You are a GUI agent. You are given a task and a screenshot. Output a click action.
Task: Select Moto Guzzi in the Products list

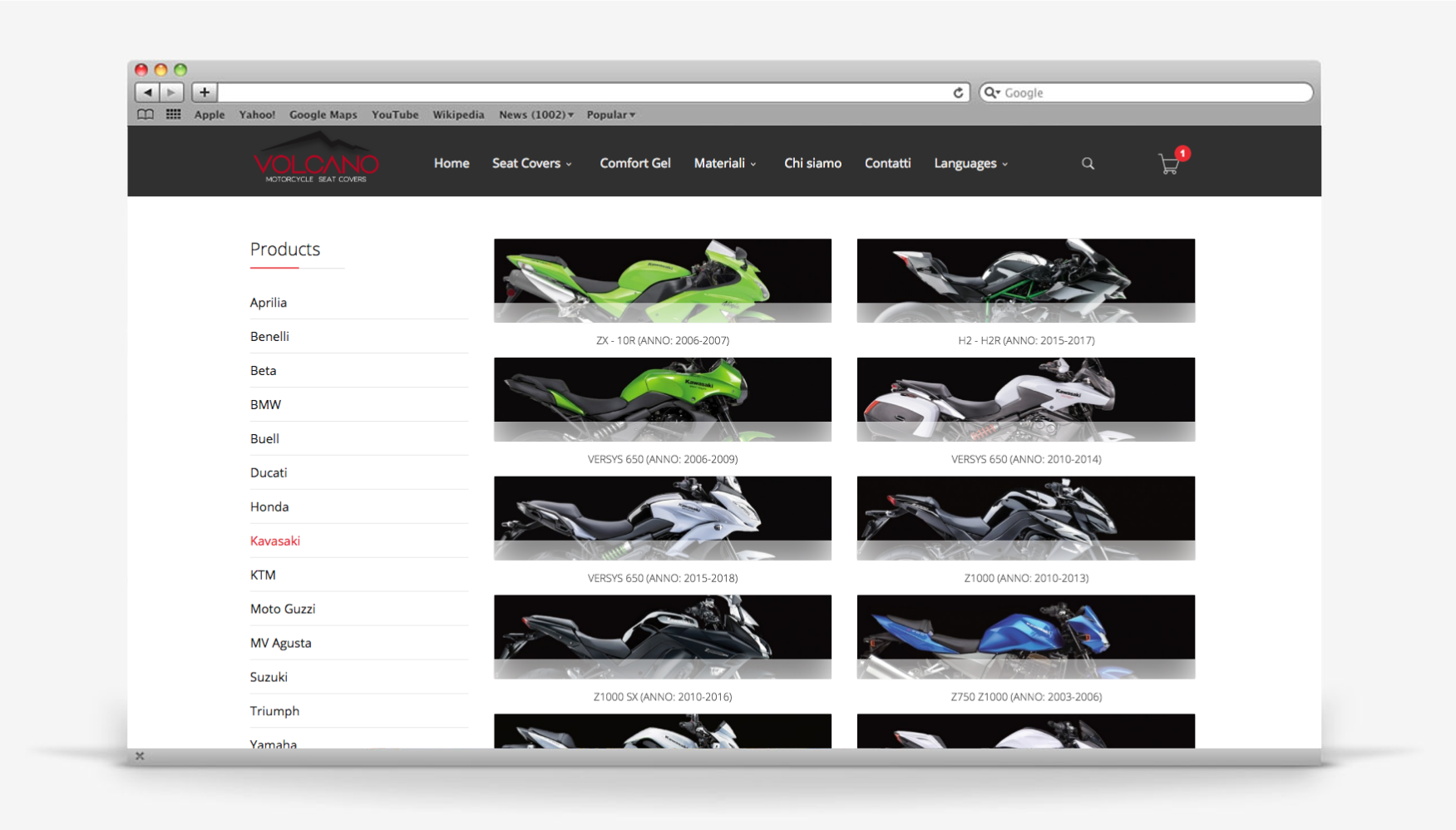pyautogui.click(x=283, y=610)
